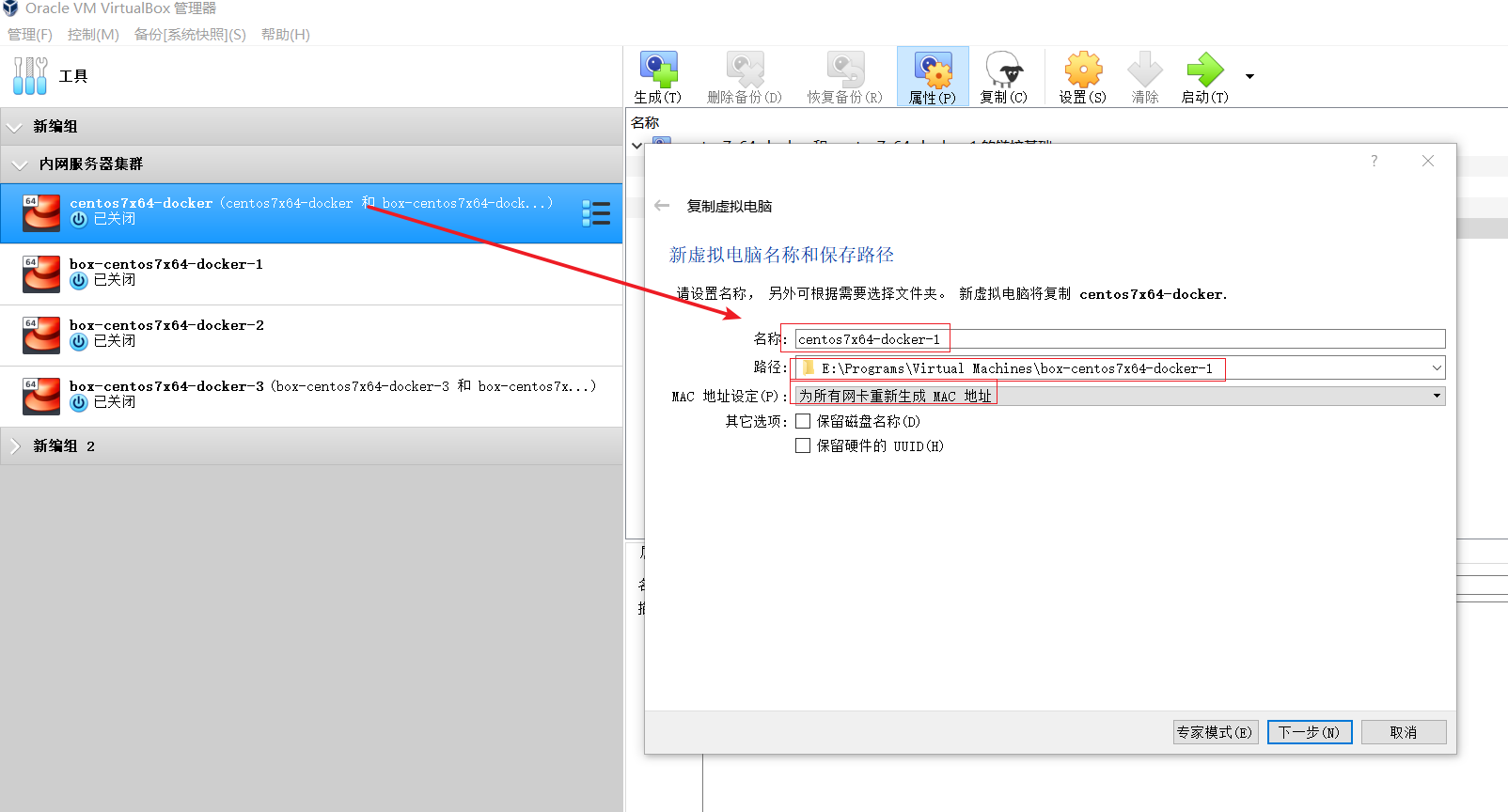This screenshot has height=812, width=1508.
Task: Click the 下一步(N) button
Action: click(1310, 732)
